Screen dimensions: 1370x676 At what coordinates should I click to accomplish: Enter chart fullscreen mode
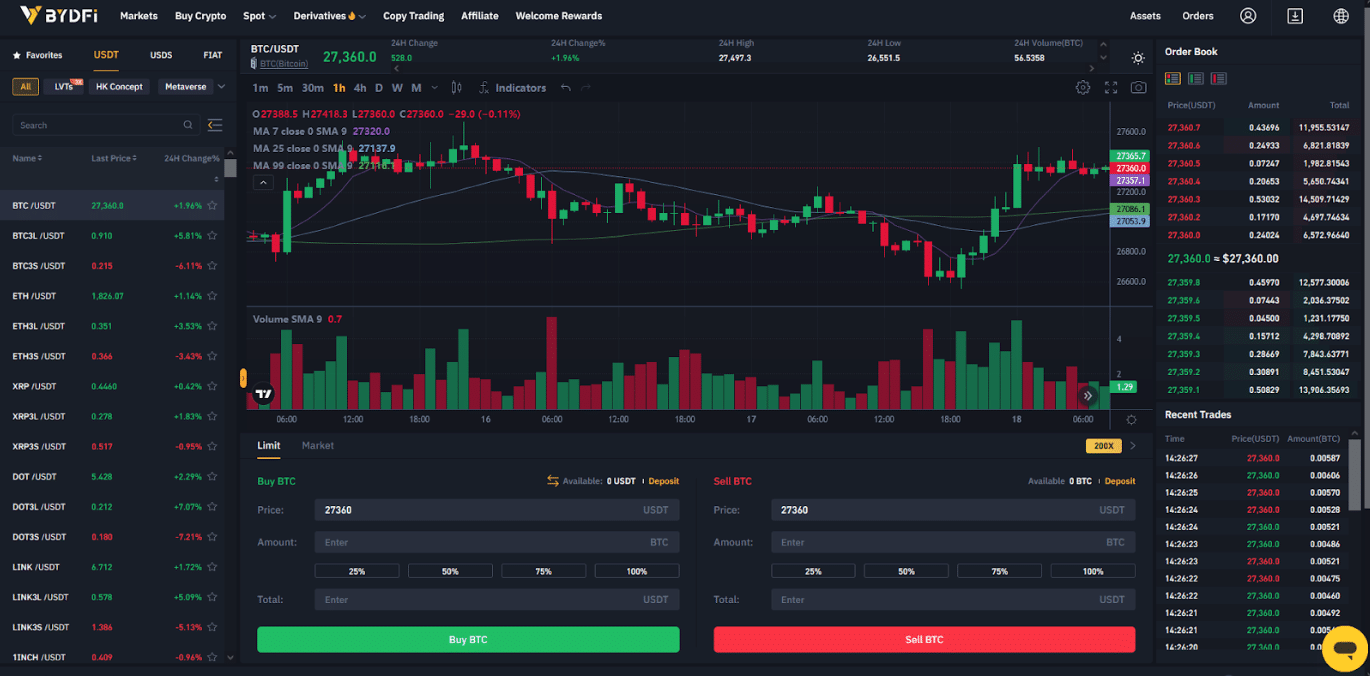coord(1111,88)
